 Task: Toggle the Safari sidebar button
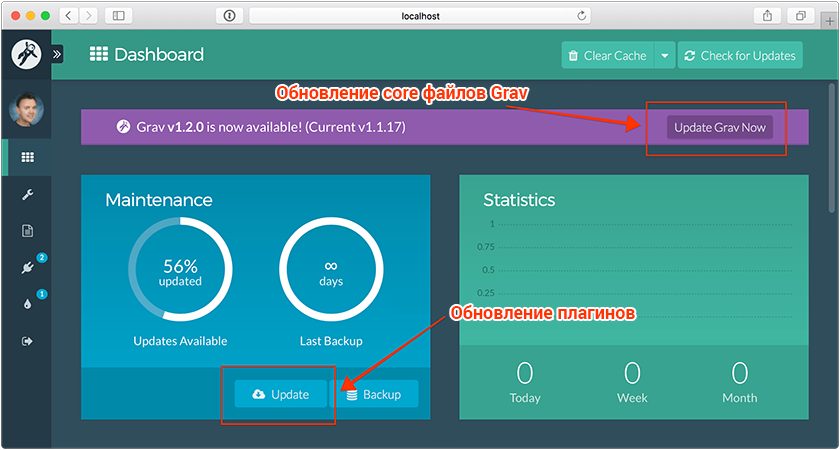coord(118,16)
